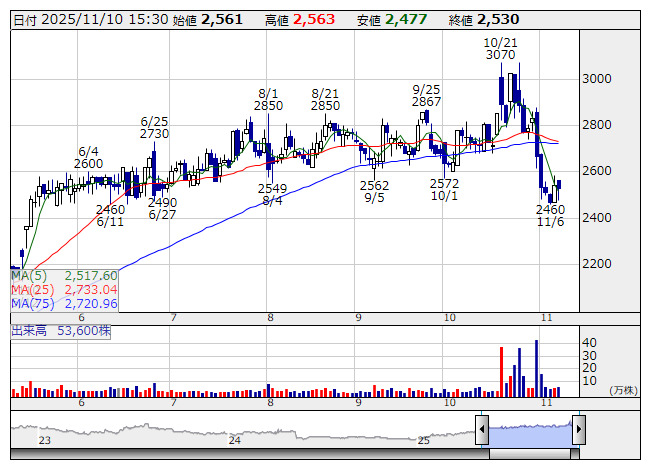653x470 pixels.
Task: Click the horizontal scrollbar thumb at bottom
Action: coord(530,454)
